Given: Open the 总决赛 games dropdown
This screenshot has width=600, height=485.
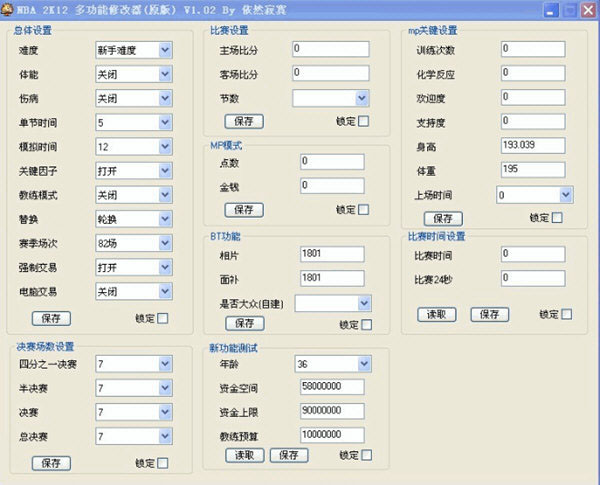Looking at the screenshot, I should coord(164,436).
